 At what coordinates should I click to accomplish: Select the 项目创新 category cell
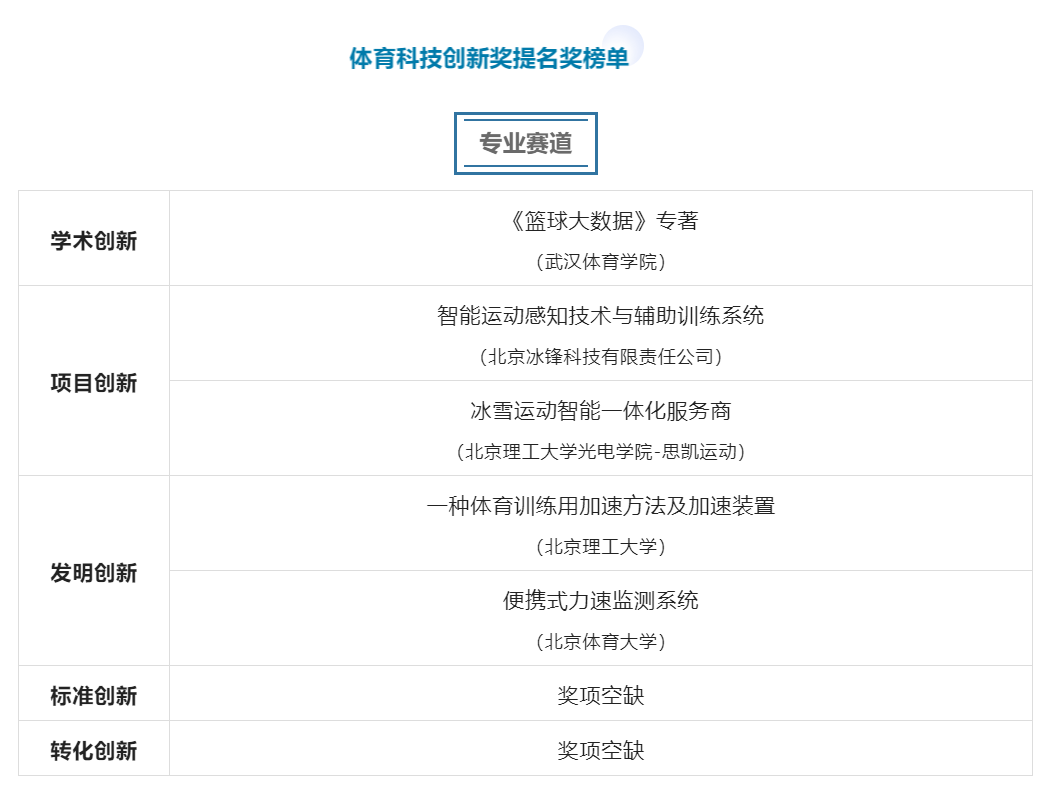click(x=94, y=381)
